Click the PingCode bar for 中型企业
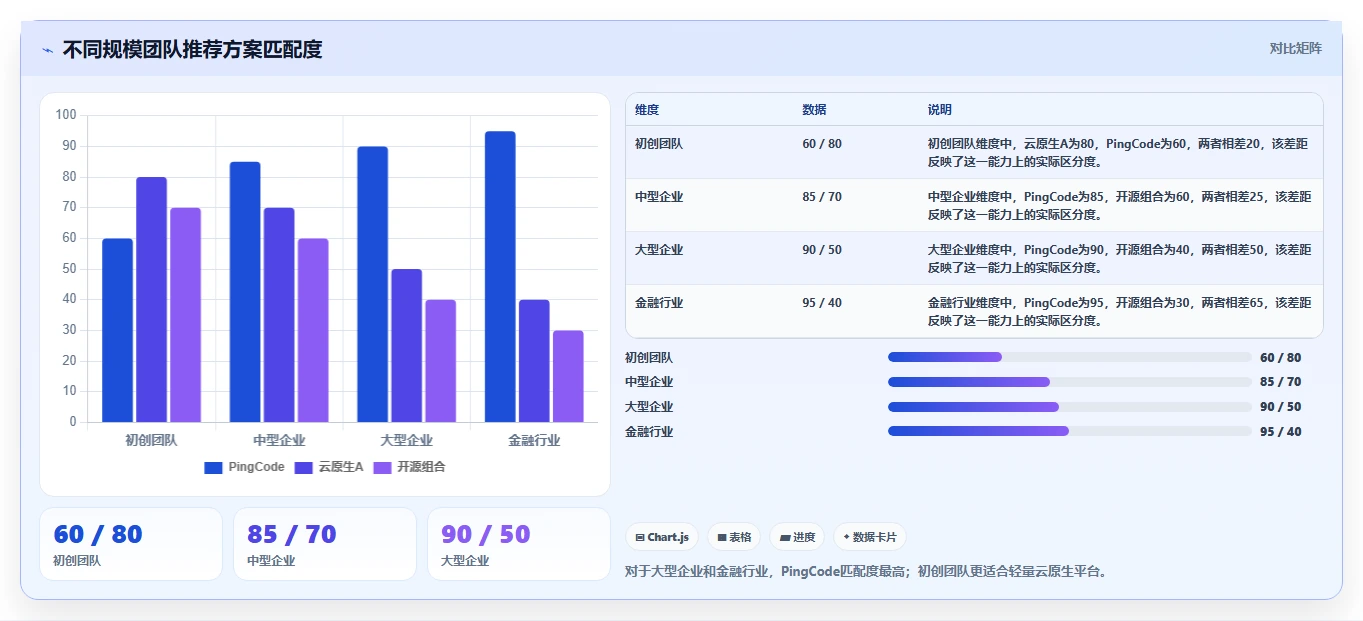The height and width of the screenshot is (621, 1363). (245, 292)
